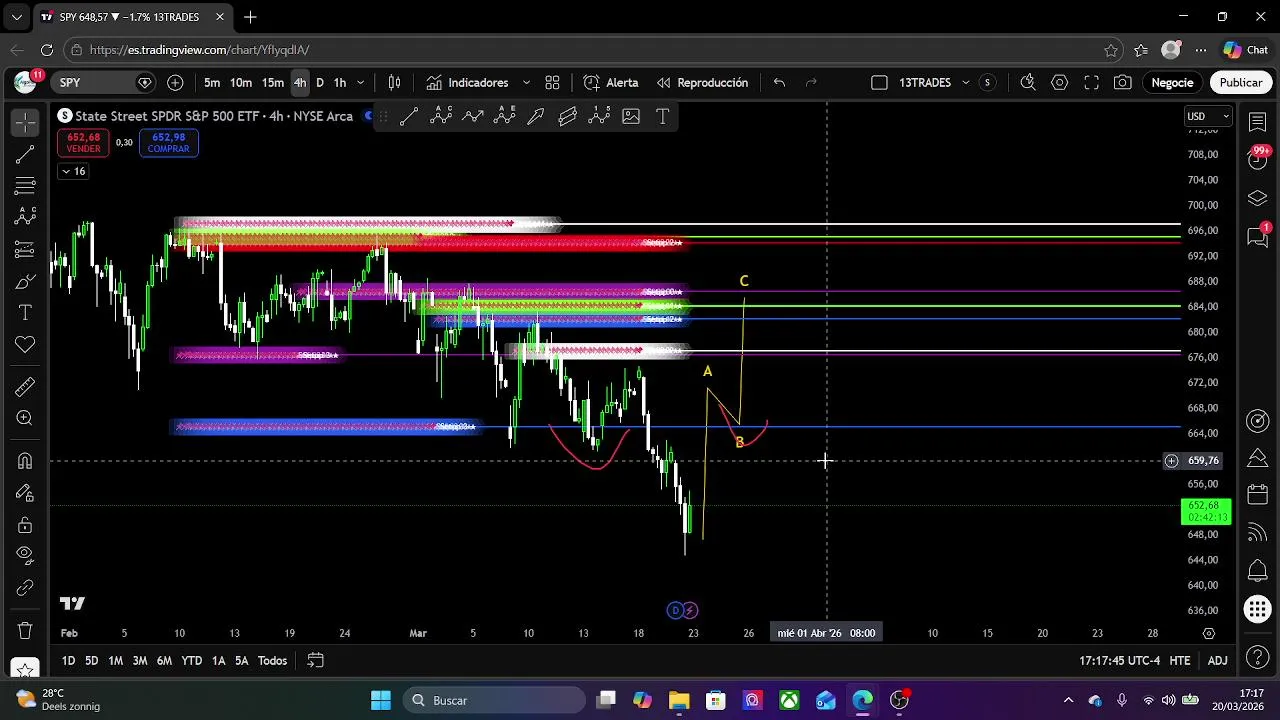
Task: Select the T text tool in floating toolbar
Action: (662, 116)
